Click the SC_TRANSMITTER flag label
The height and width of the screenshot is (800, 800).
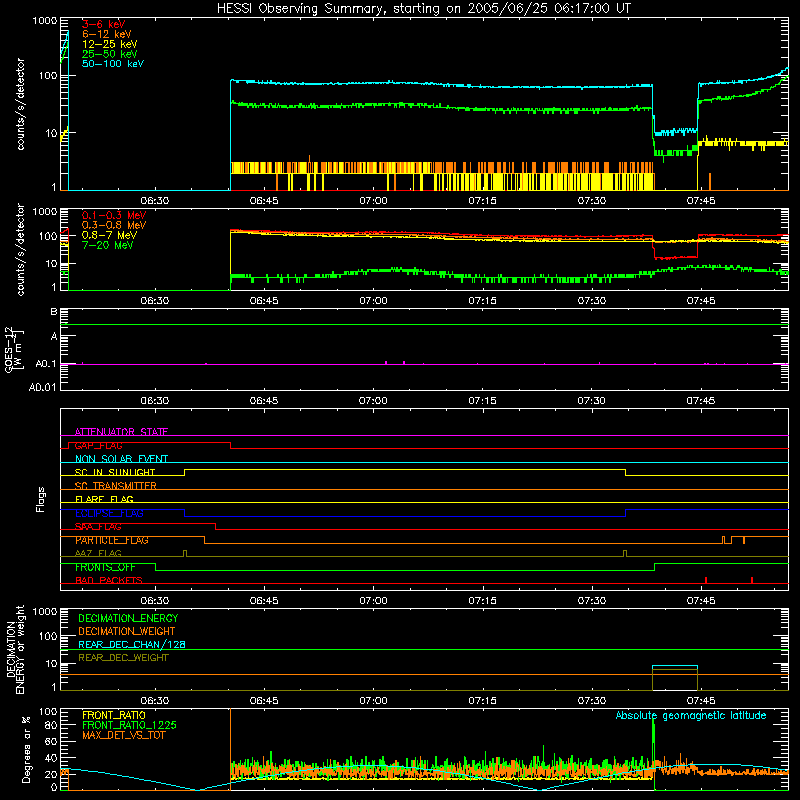115,486
